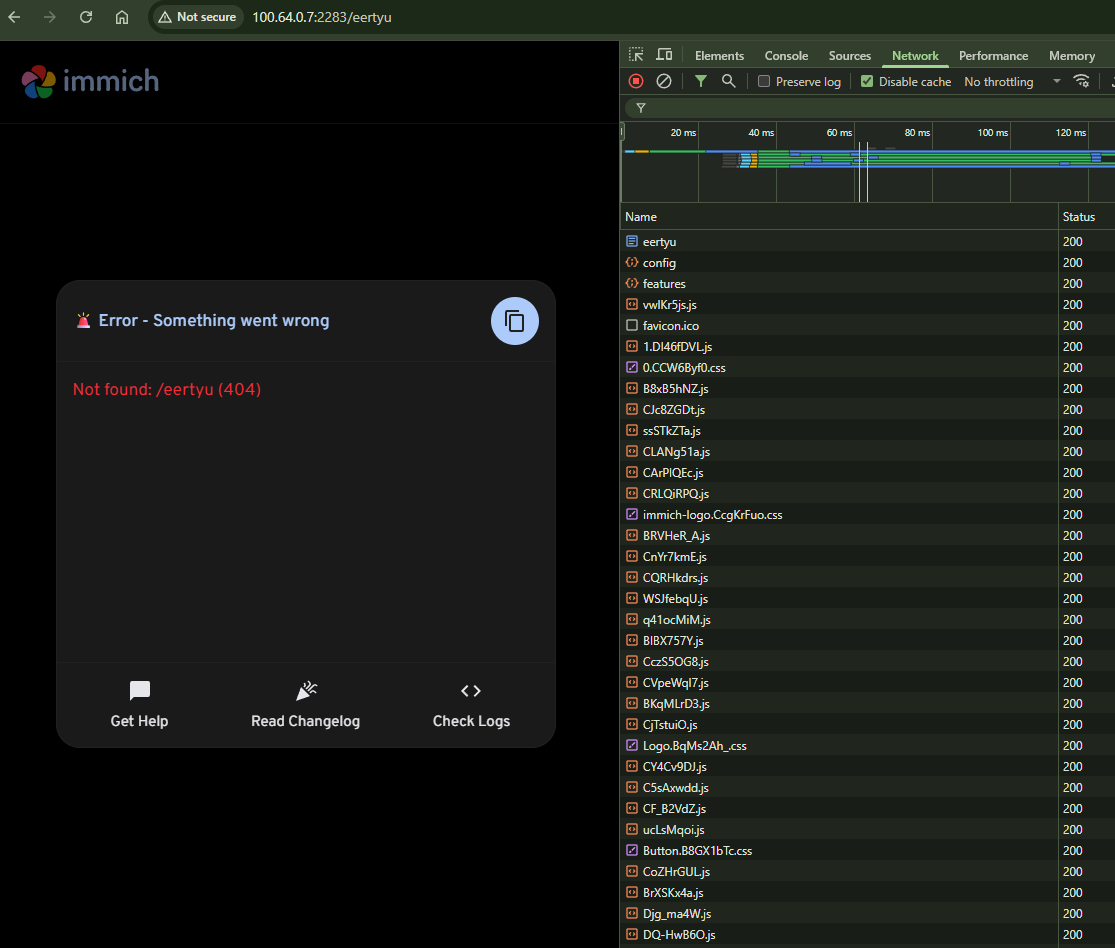Select the favicon.ico request
Screen dimensions: 1115x948
868,326
